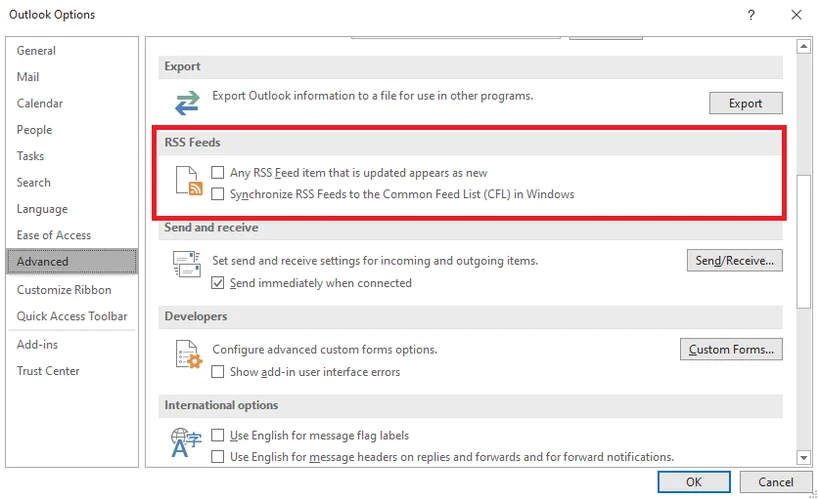Switch to Trust Center settings

(48, 371)
